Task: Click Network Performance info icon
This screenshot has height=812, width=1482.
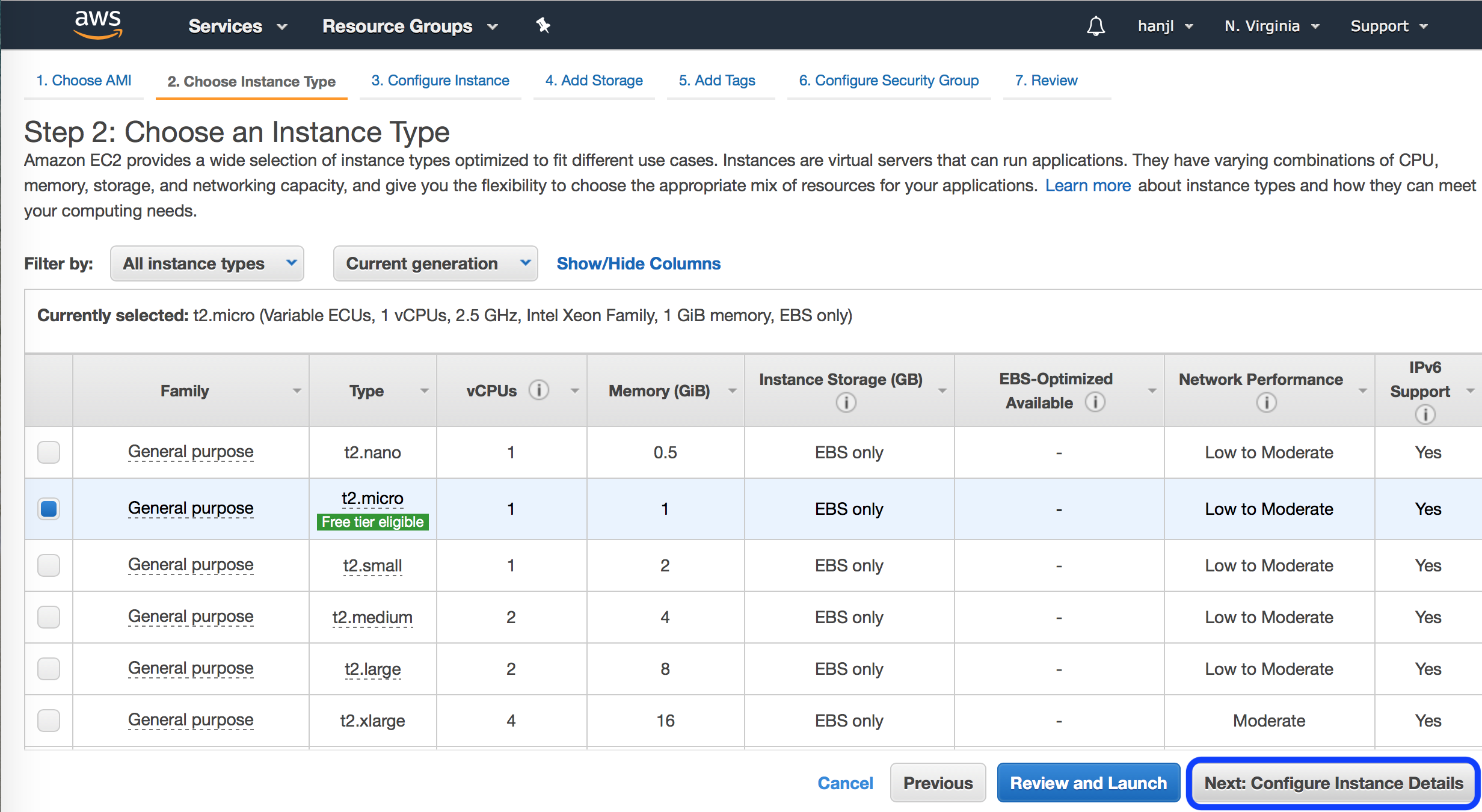Action: click(x=1266, y=402)
